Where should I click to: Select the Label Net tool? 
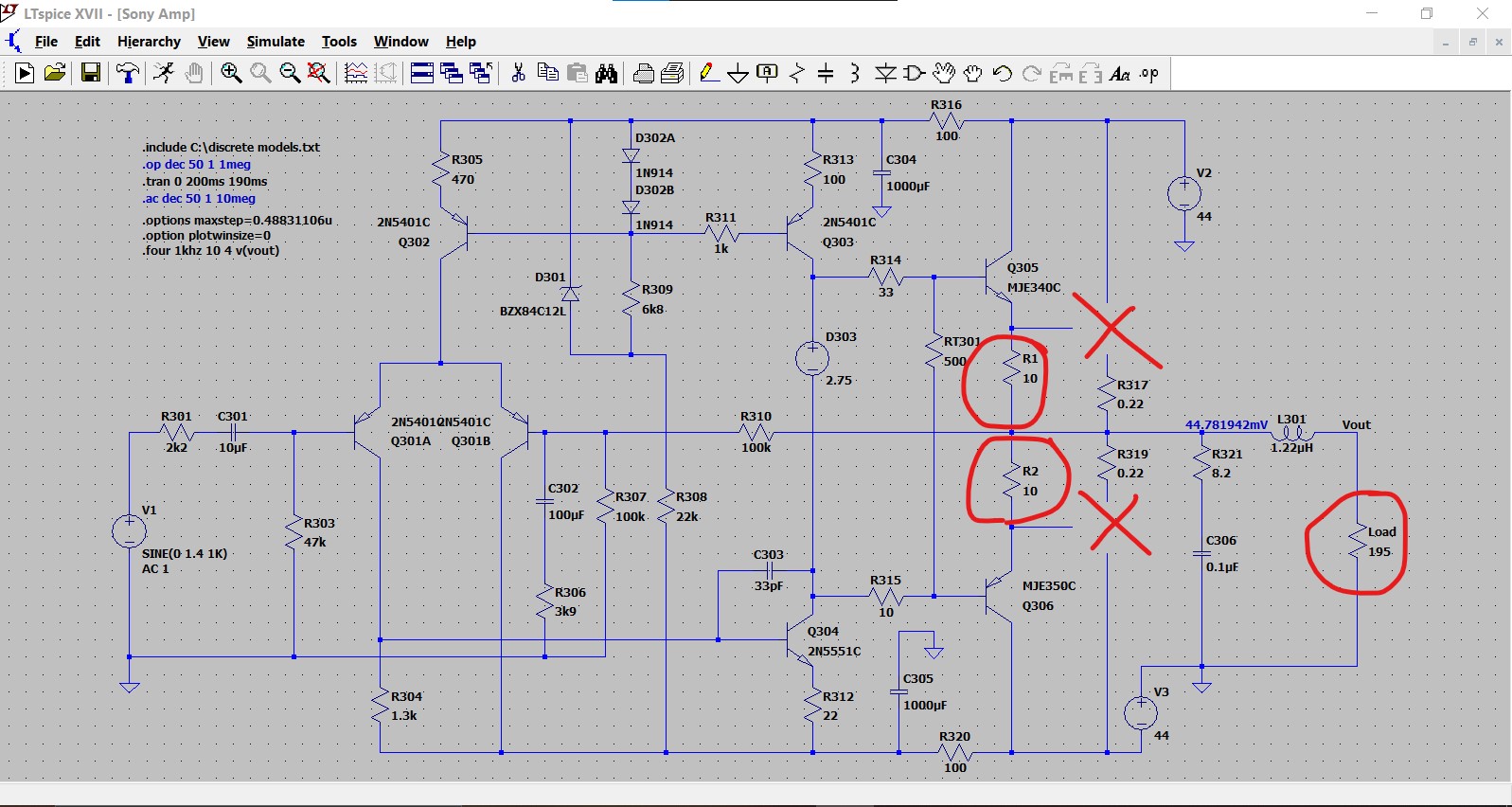[x=768, y=73]
